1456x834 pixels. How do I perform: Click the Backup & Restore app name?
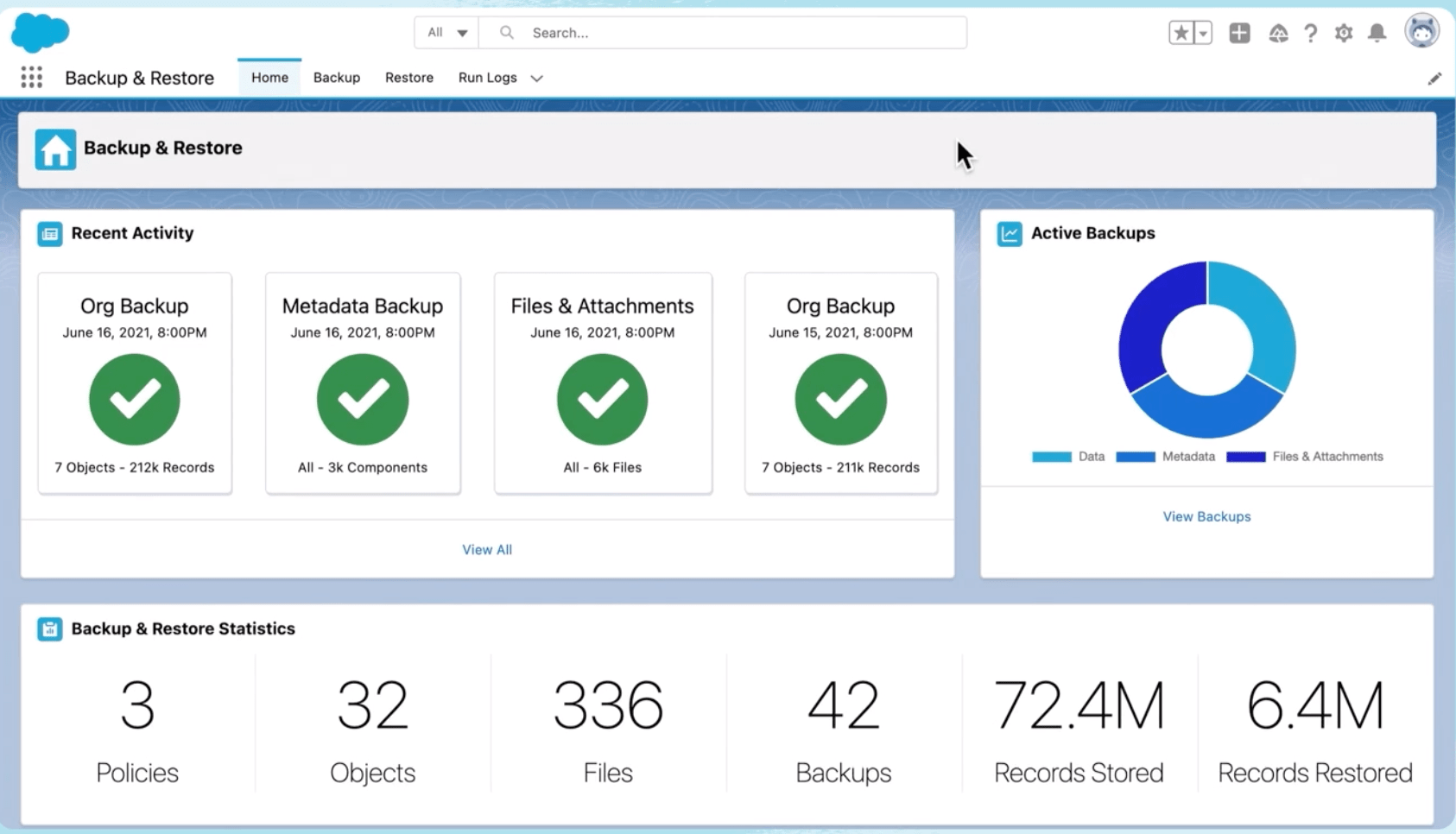coord(139,78)
